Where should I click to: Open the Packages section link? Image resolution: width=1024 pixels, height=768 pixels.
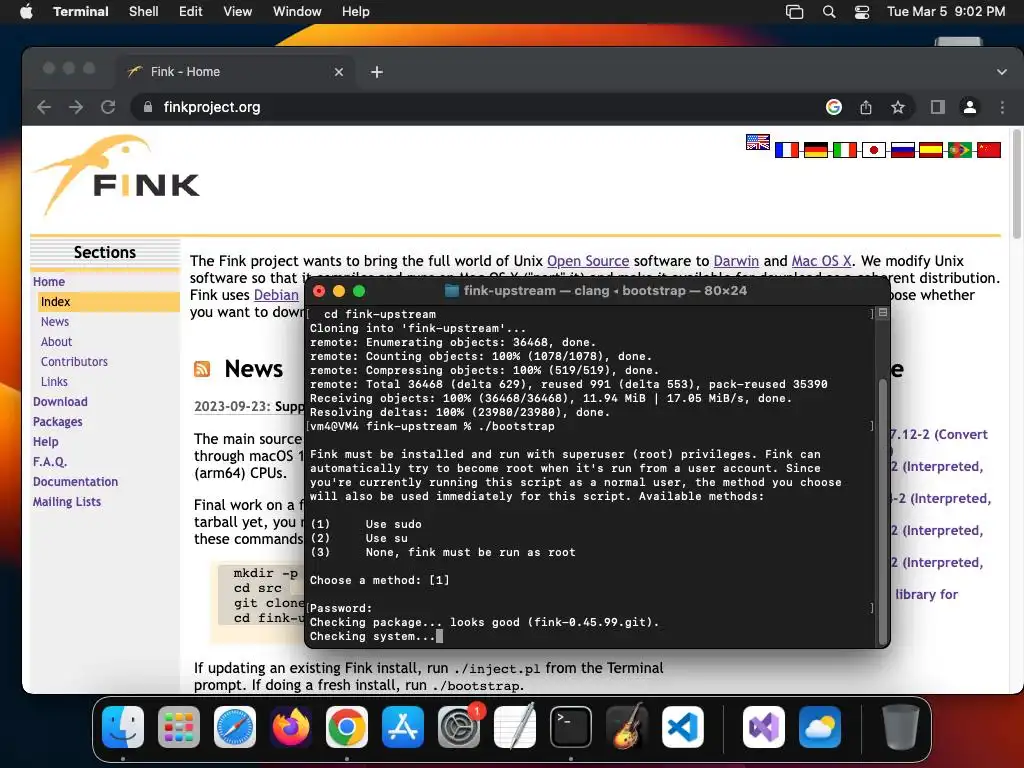click(57, 422)
